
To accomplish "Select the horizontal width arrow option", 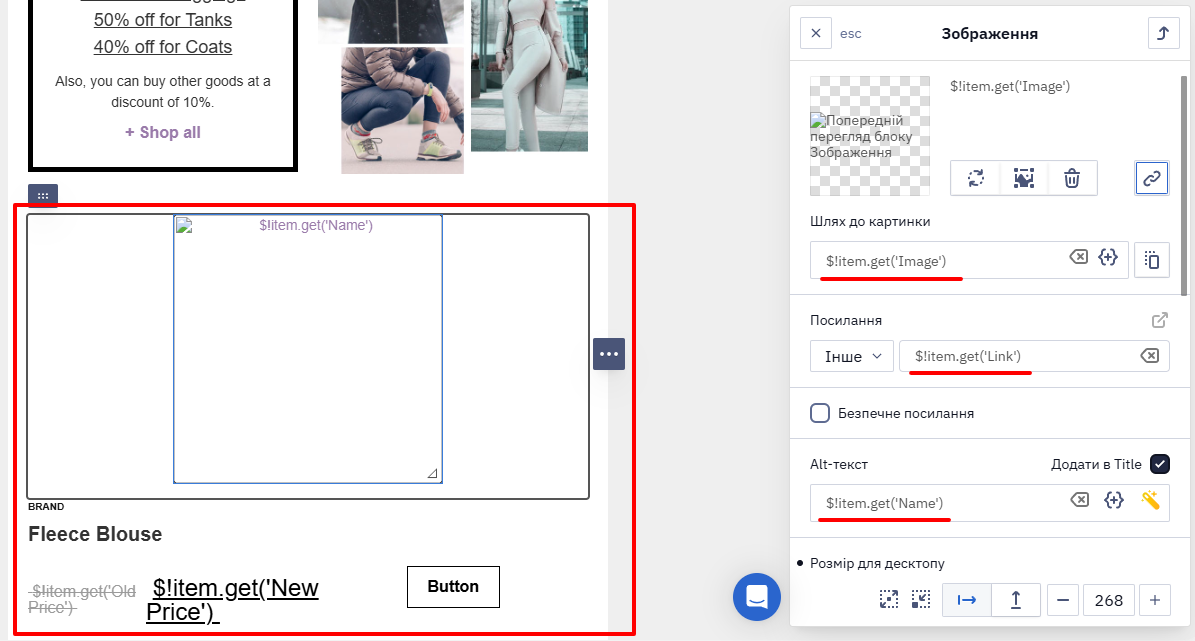I will pyautogui.click(x=966, y=600).
